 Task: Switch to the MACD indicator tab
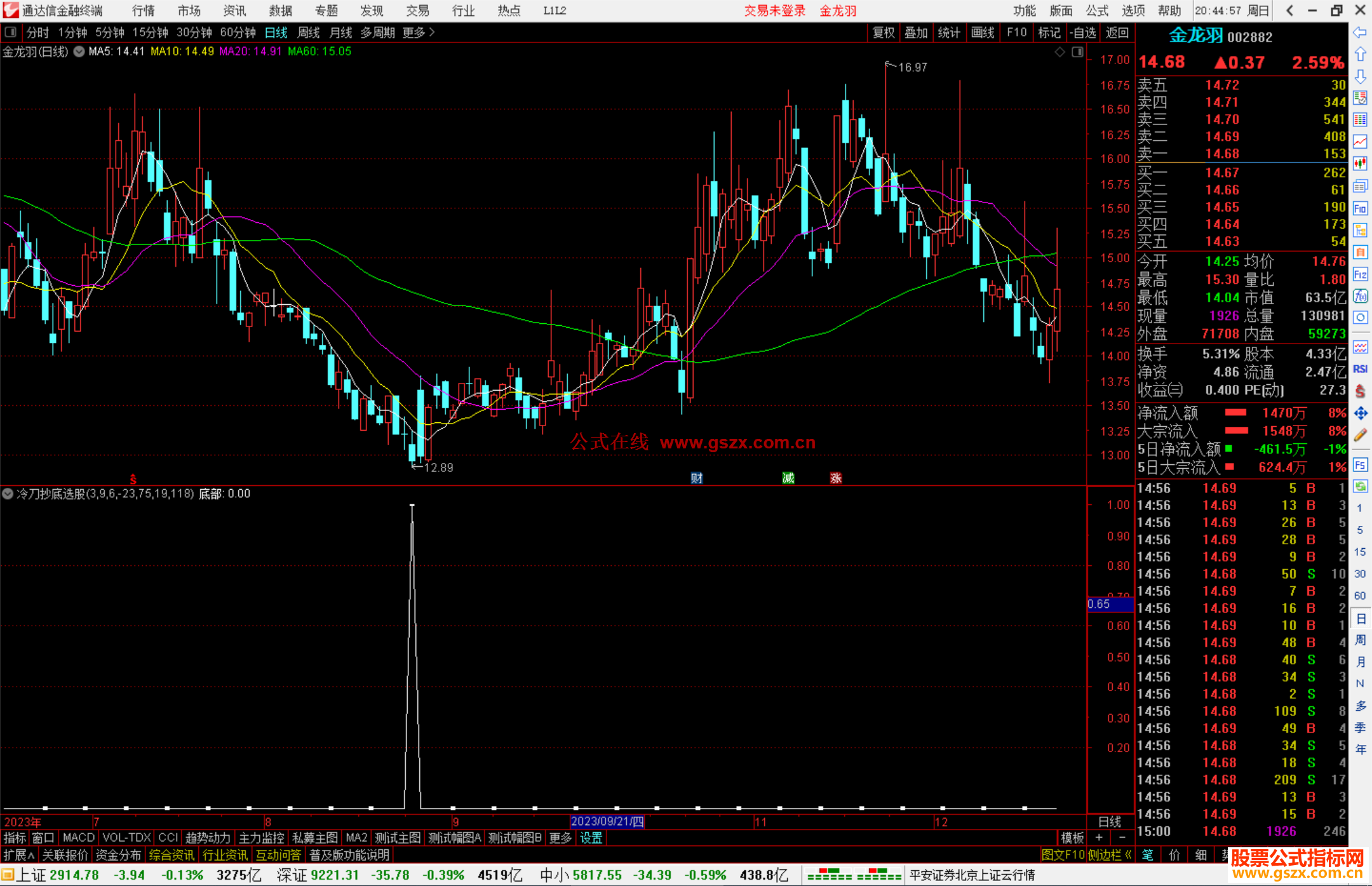coord(78,838)
